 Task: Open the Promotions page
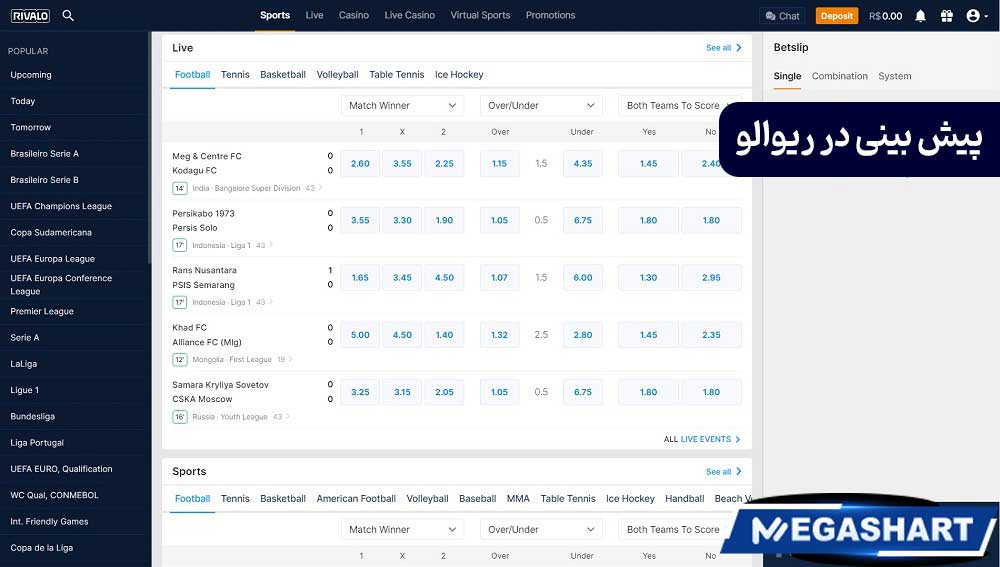[550, 15]
